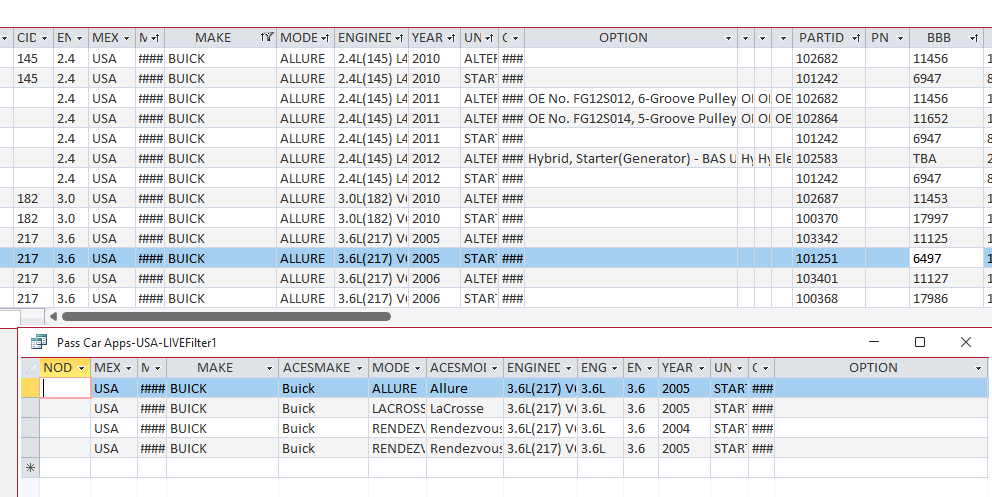Open the MAKE dropdown in LIVEFilter1 window
Image resolution: width=992 pixels, height=497 pixels.
click(269, 368)
